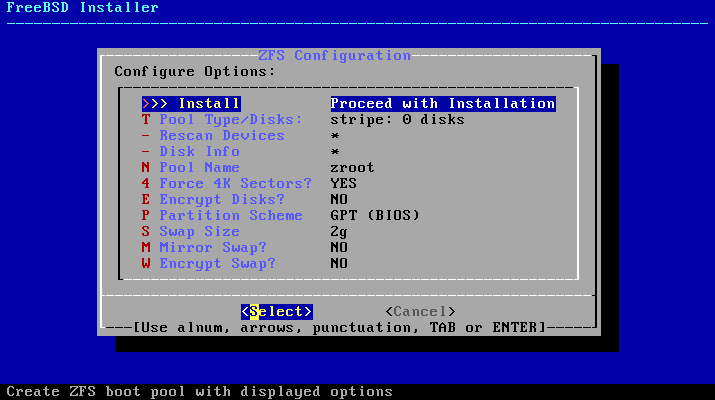Click the red S hotkey letter
This screenshot has height=400, width=715.
[146, 232]
